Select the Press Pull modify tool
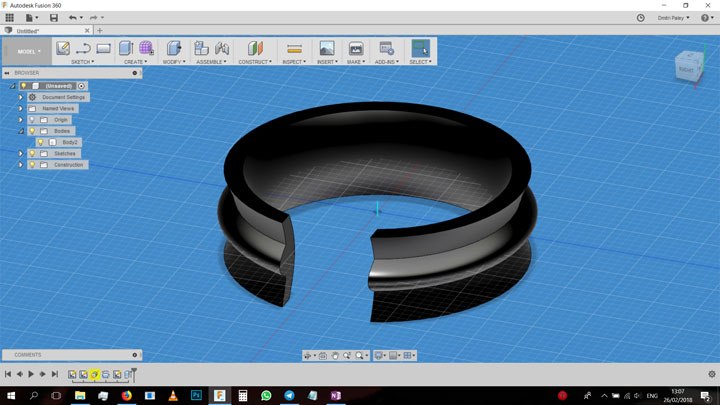The width and height of the screenshot is (720, 405). 174,48
